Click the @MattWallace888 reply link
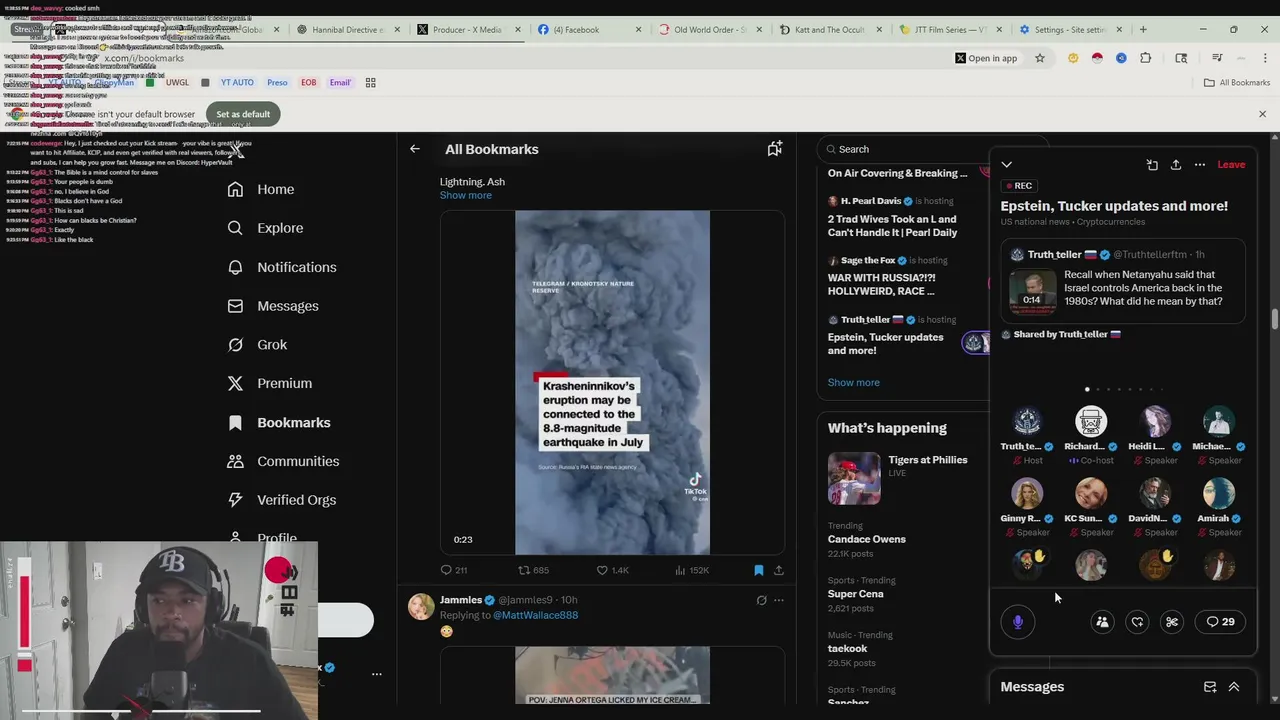Viewport: 1280px width, 720px height. tap(535, 615)
